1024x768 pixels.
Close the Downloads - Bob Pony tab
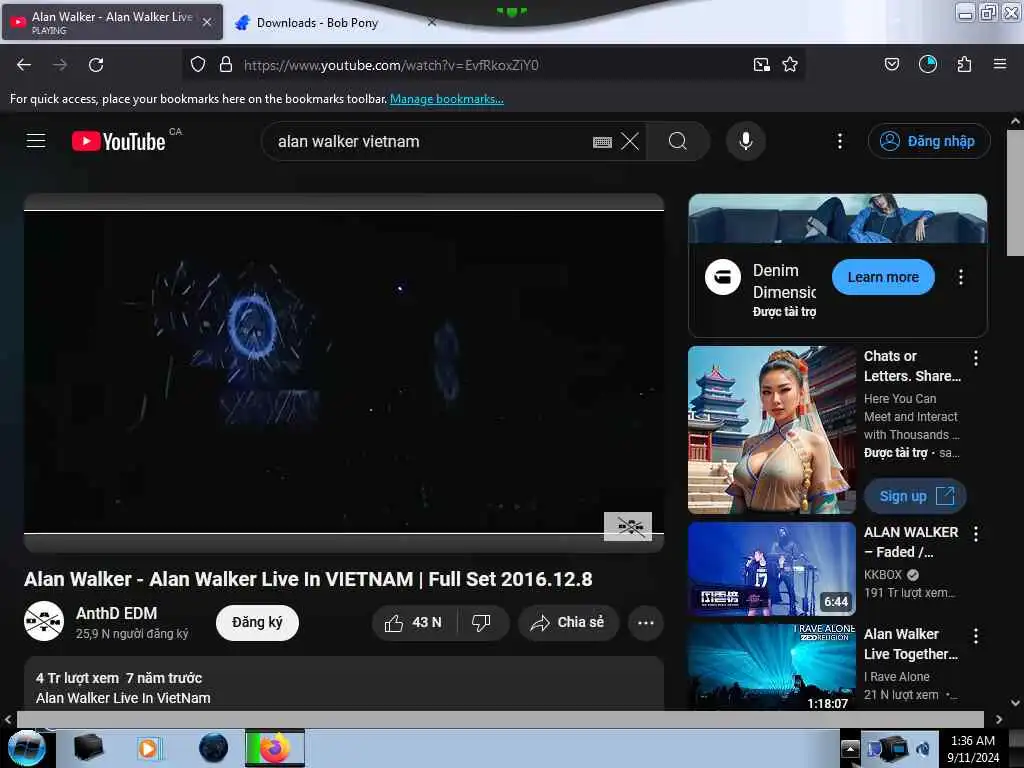[x=432, y=22]
